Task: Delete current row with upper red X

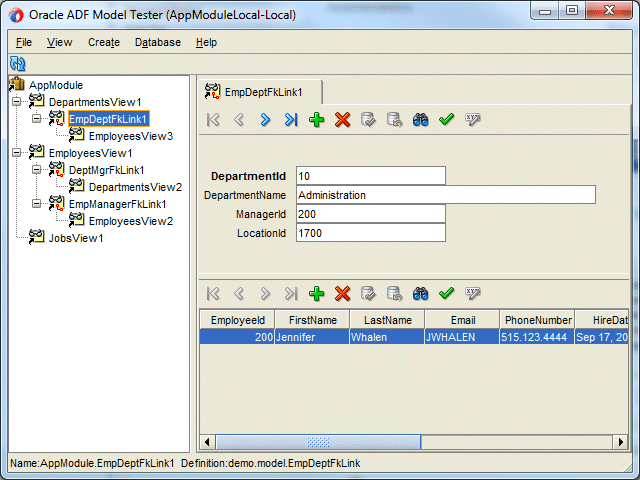Action: pos(342,120)
